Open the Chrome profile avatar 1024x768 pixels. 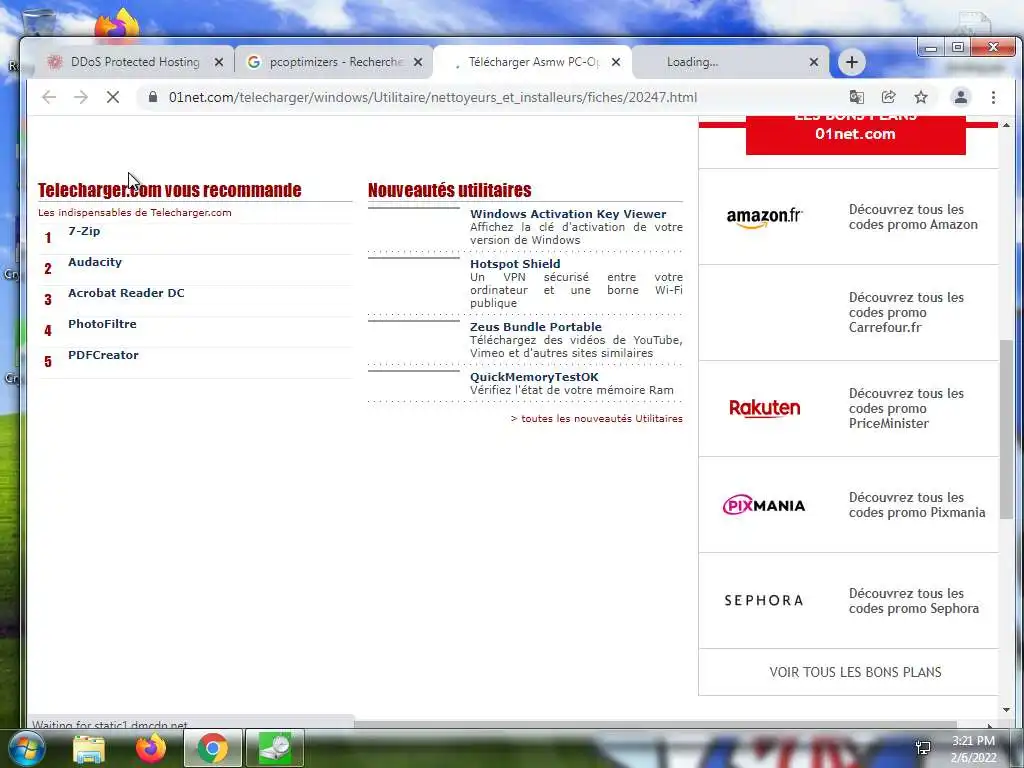961,97
